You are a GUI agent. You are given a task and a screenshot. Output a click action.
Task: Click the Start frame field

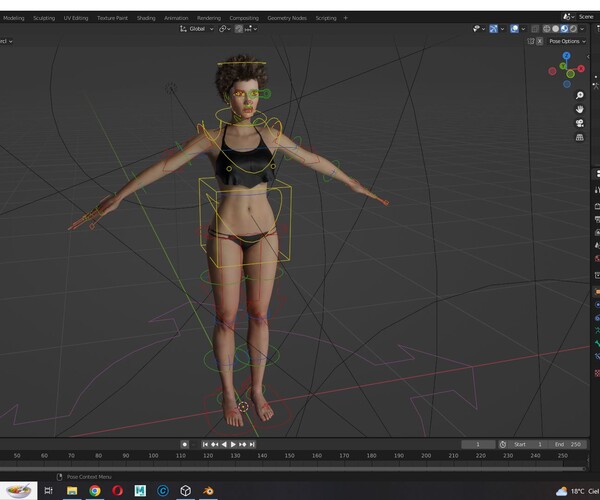pyautogui.click(x=528, y=445)
